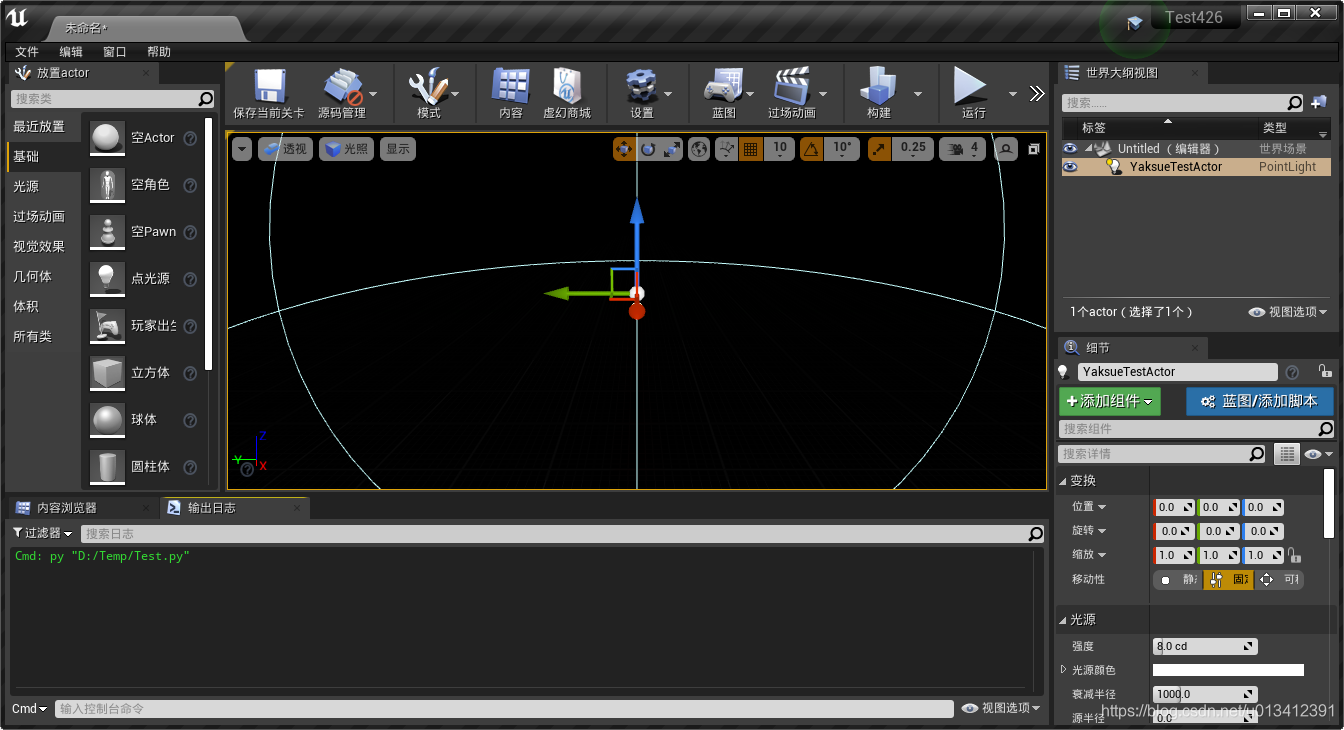
Task: Click the 光源颜色 color bar
Action: (x=1228, y=669)
